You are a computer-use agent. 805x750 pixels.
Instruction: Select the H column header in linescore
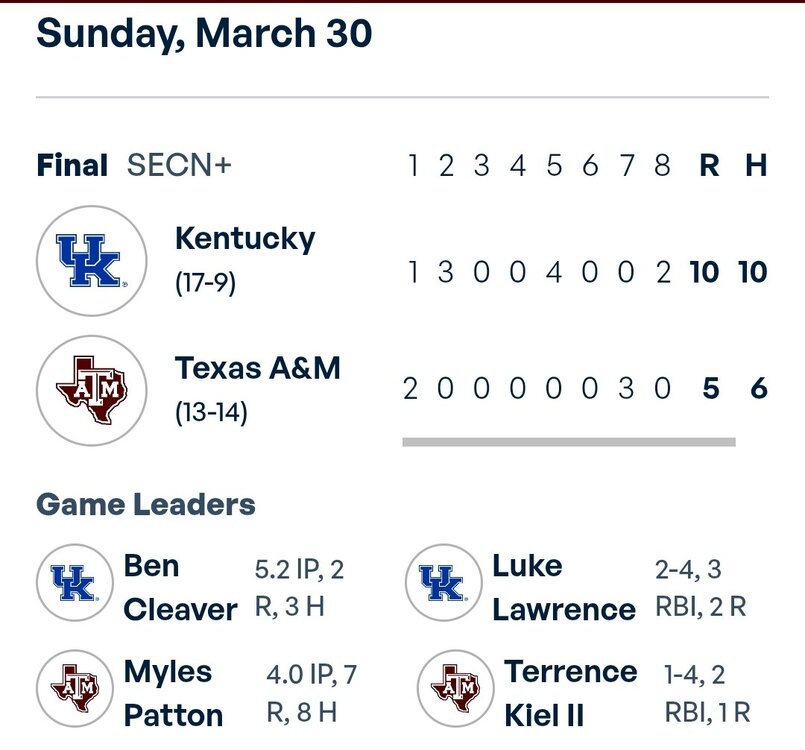(x=756, y=166)
